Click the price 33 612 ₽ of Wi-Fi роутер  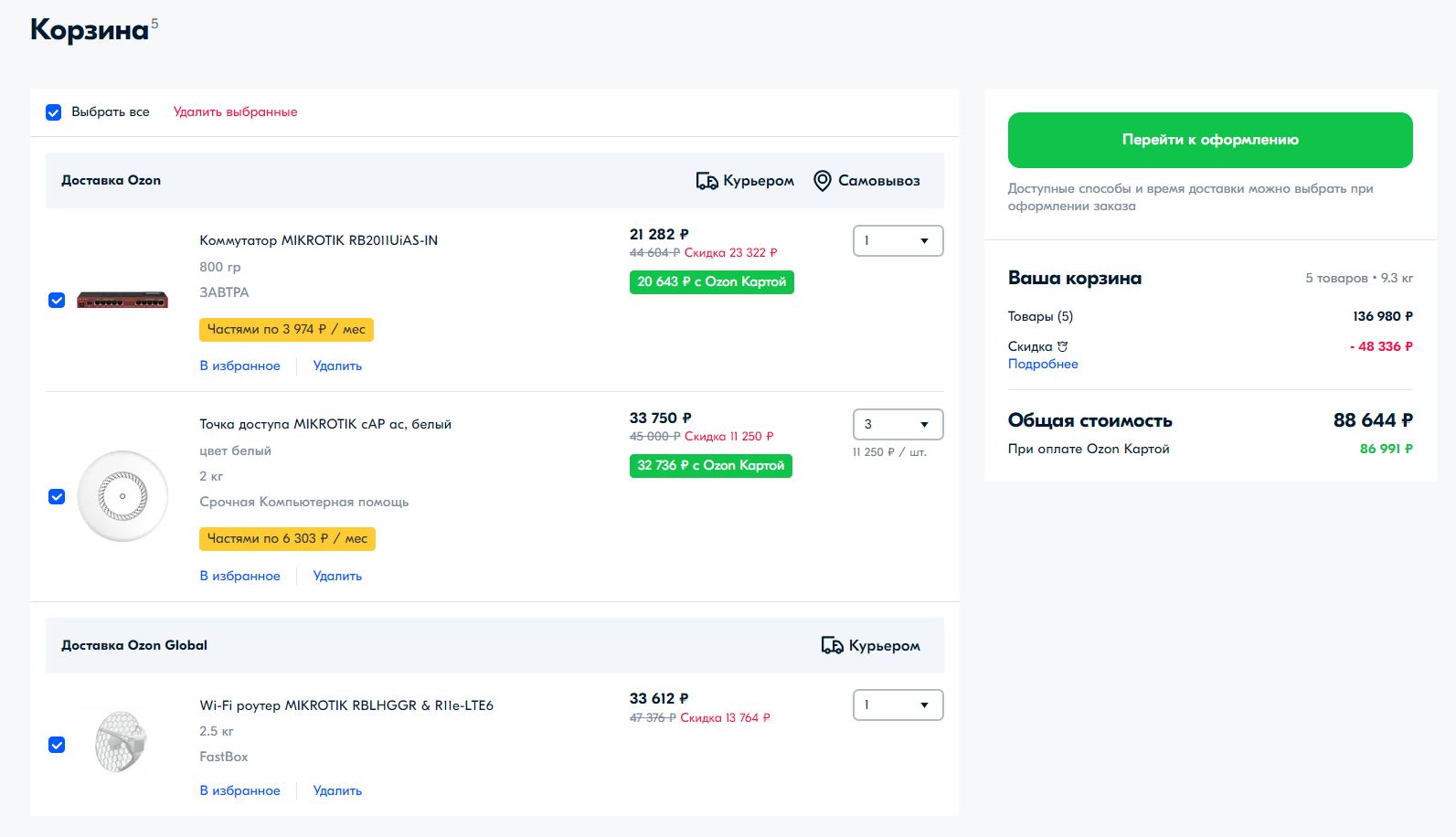659,699
